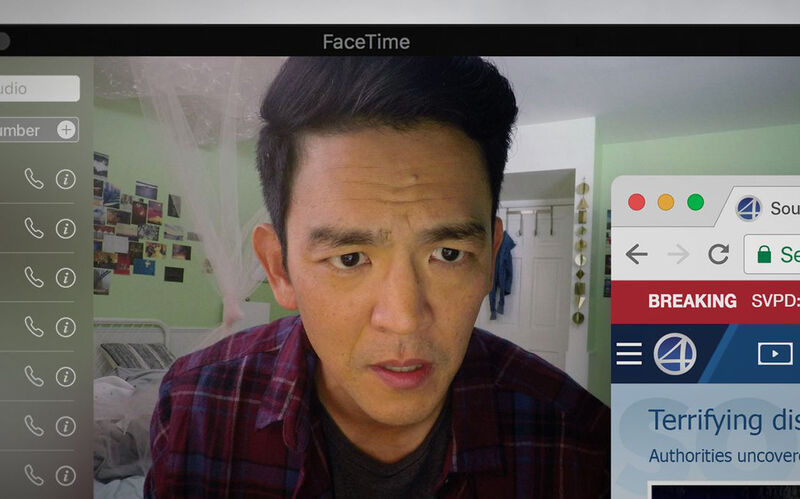The width and height of the screenshot is (800, 499).
Task: Reload the page in the browser window
Action: coord(718,254)
